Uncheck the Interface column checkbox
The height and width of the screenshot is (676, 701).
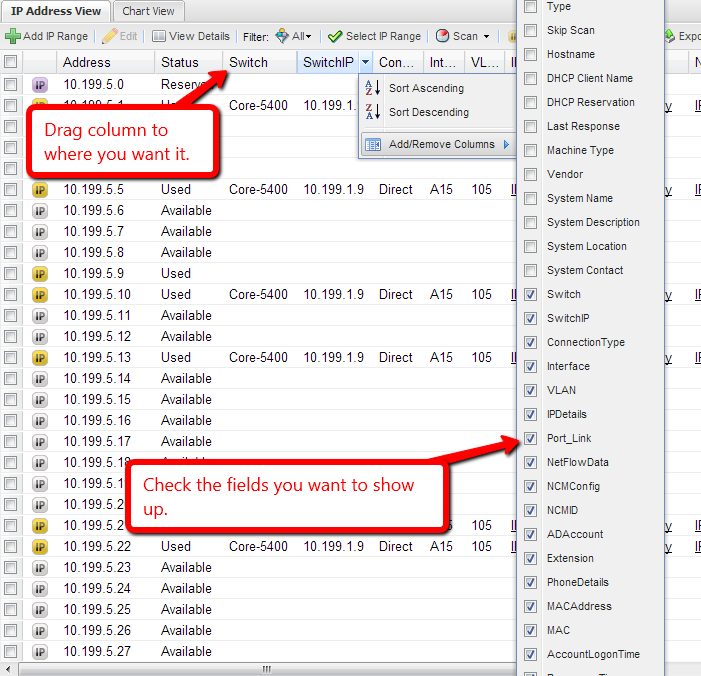pyautogui.click(x=530, y=367)
